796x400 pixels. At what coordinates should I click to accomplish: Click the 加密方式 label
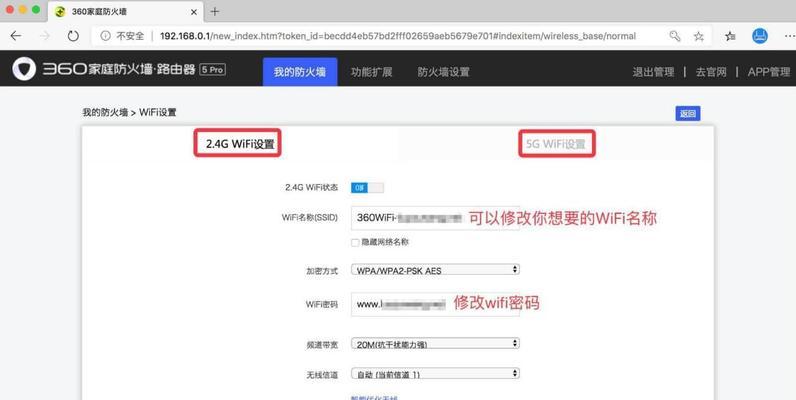click(x=322, y=271)
